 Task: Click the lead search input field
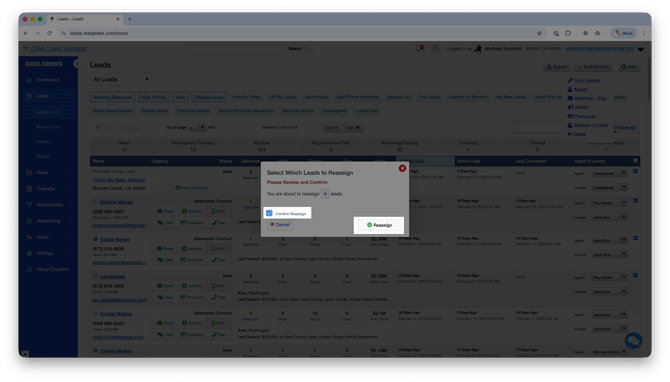click(236, 49)
